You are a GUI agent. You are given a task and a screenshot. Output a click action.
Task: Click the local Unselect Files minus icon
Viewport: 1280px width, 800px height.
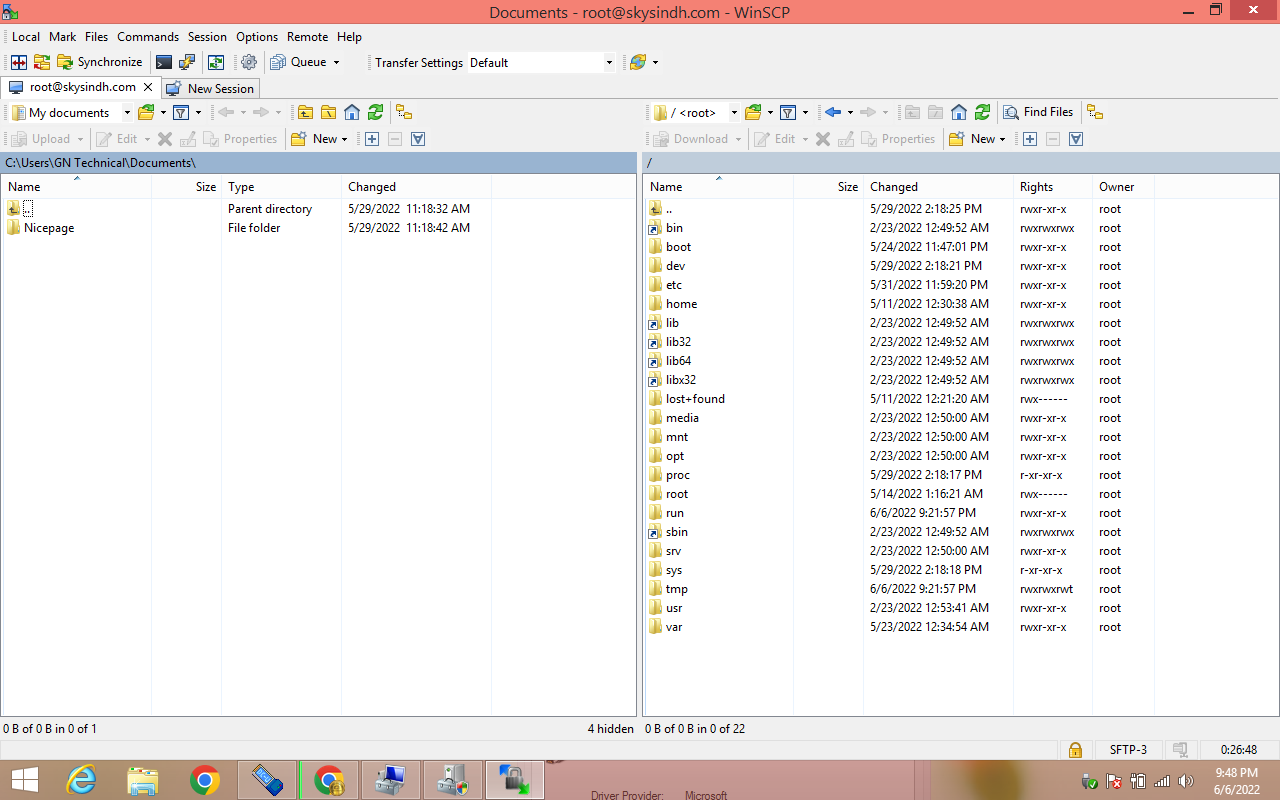click(395, 139)
